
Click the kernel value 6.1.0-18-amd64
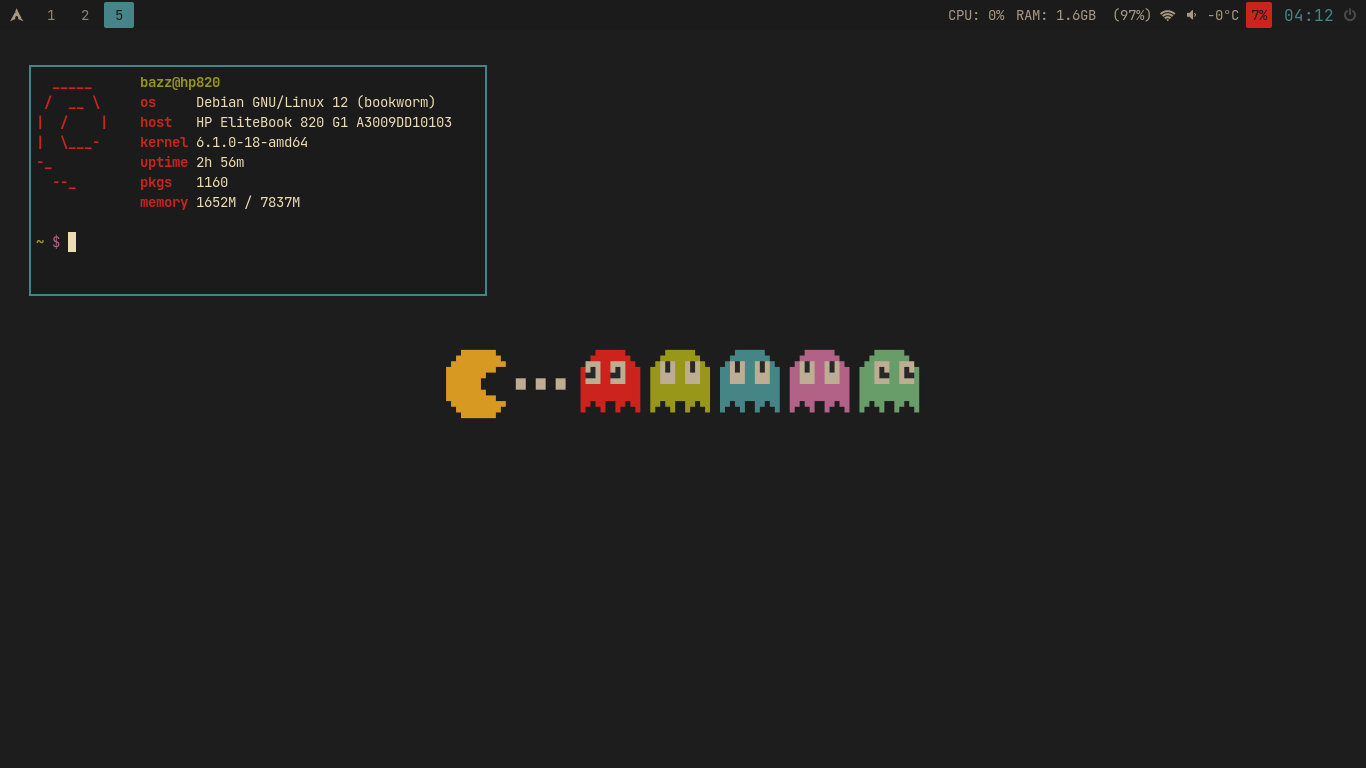coord(252,143)
